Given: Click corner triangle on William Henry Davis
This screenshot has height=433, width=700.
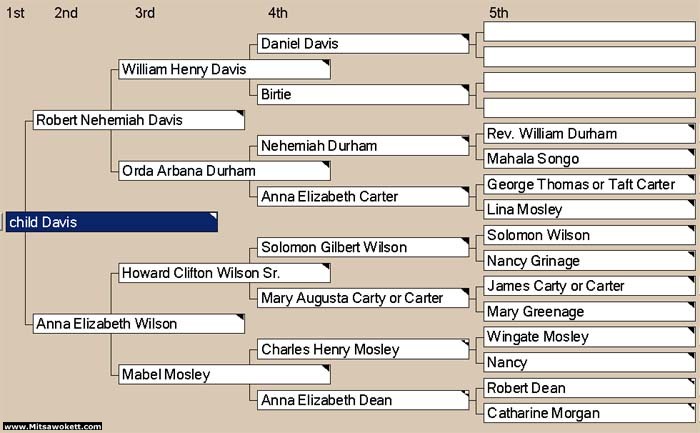Looking at the screenshot, I should (326, 63).
